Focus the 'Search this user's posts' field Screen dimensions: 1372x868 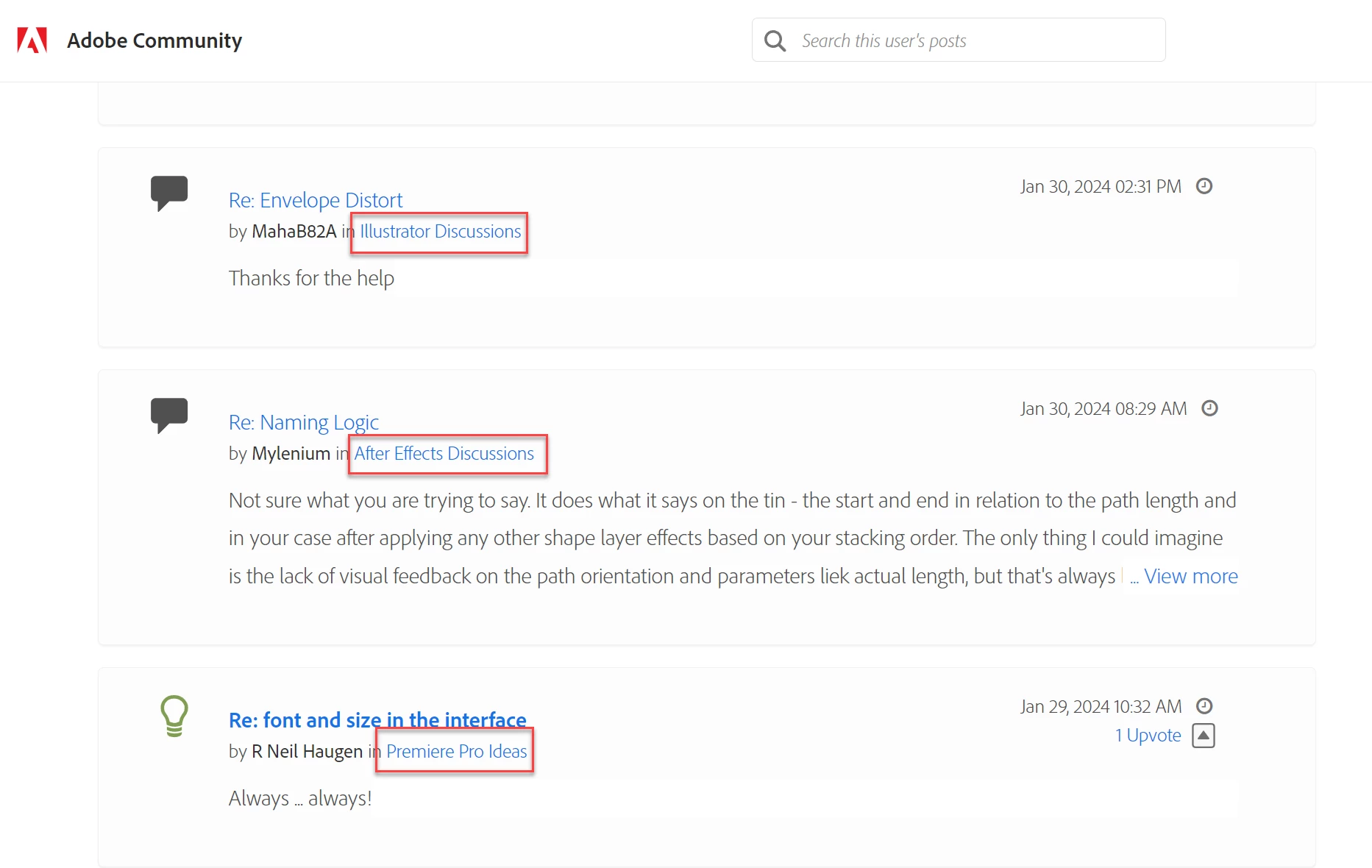[959, 40]
